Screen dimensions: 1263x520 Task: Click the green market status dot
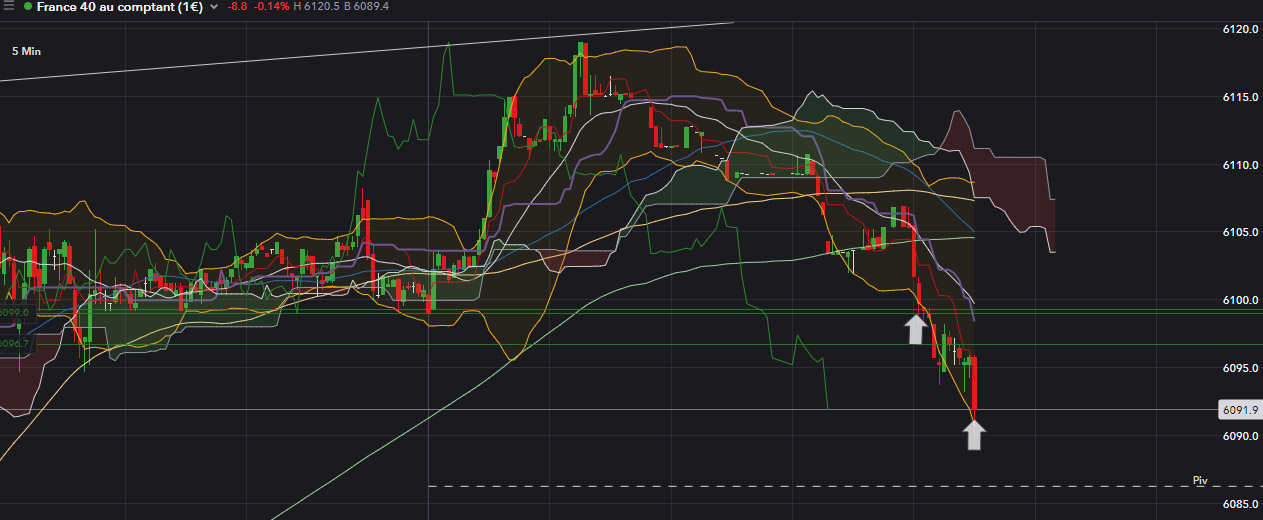pos(27,6)
